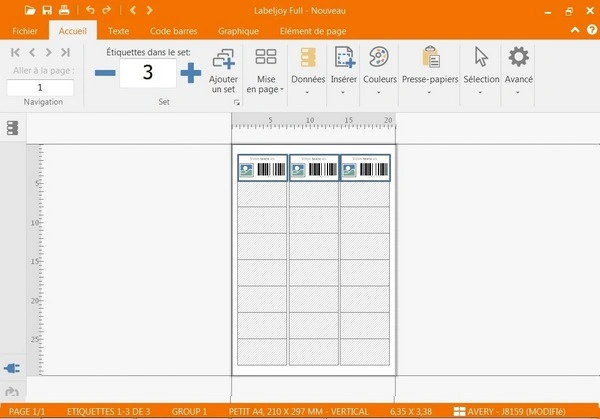Click the Sélection cursor tool
Image resolution: width=600 pixels, height=419 pixels.
(481, 68)
